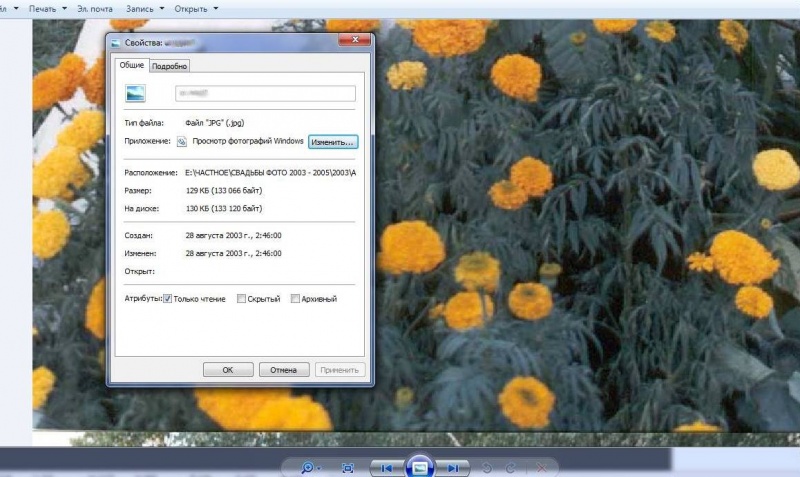Open the Открыть dropdown menu
This screenshot has height=477, width=800.
tap(196, 9)
